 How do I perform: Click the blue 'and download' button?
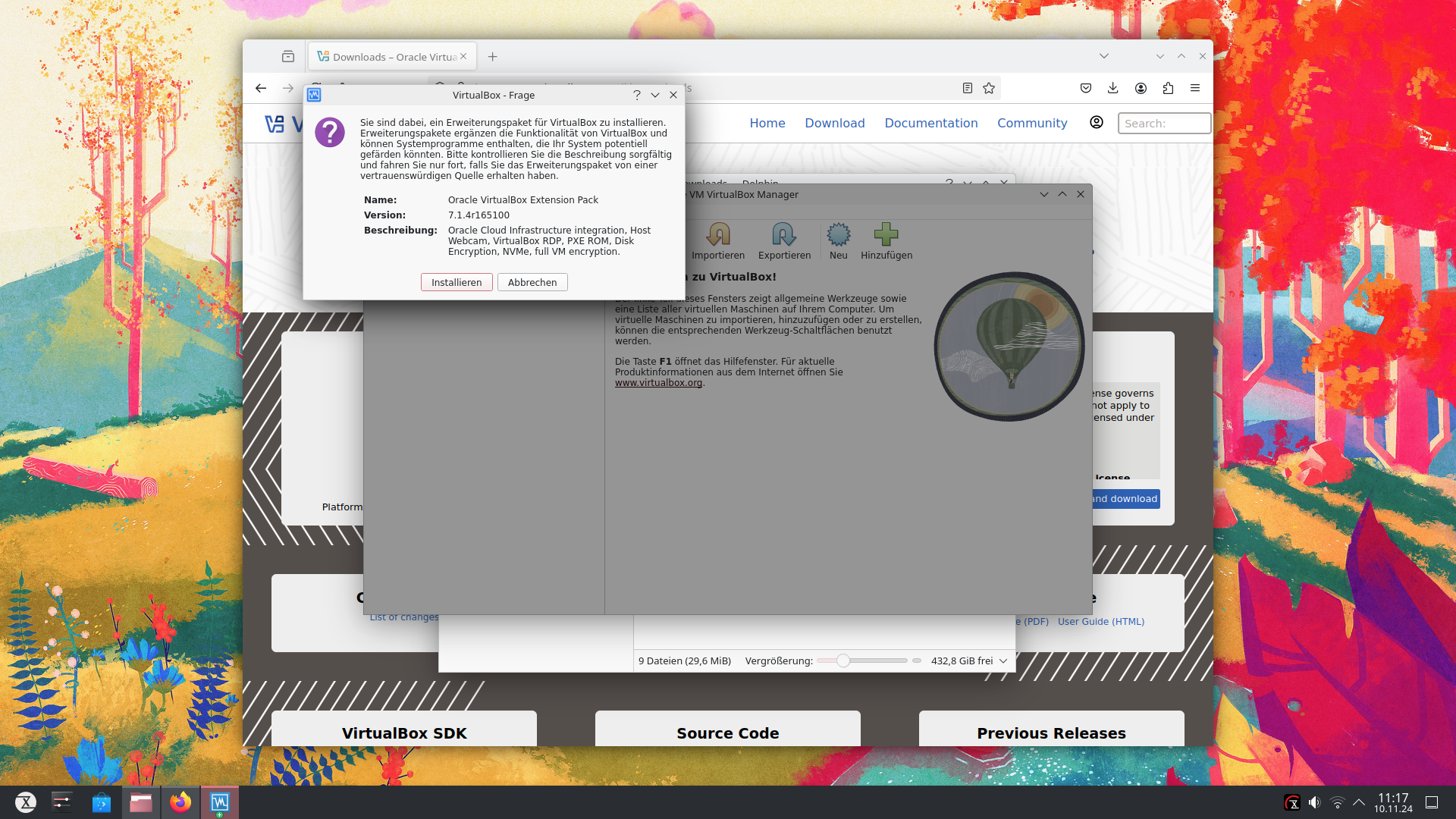[x=1126, y=498]
